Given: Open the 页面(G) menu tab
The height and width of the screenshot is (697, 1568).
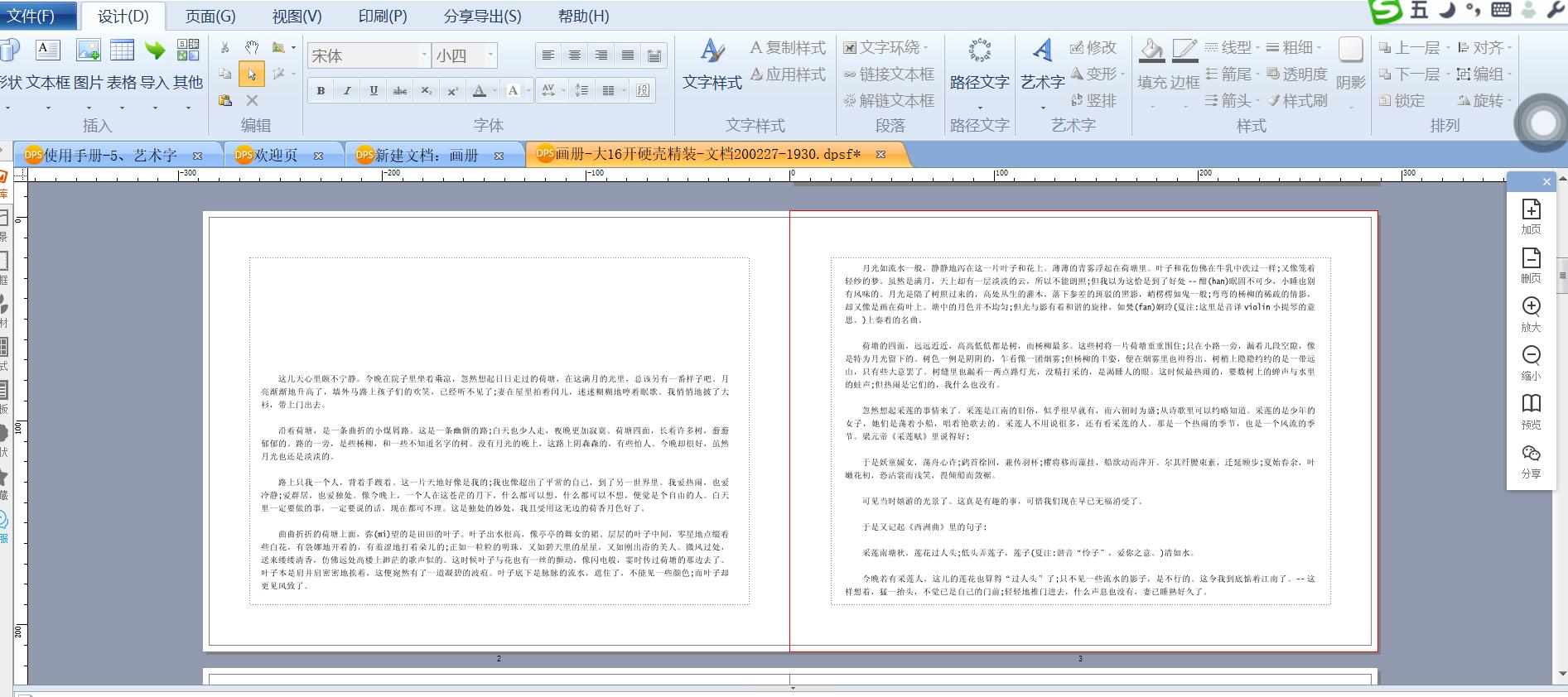Looking at the screenshot, I should point(210,16).
